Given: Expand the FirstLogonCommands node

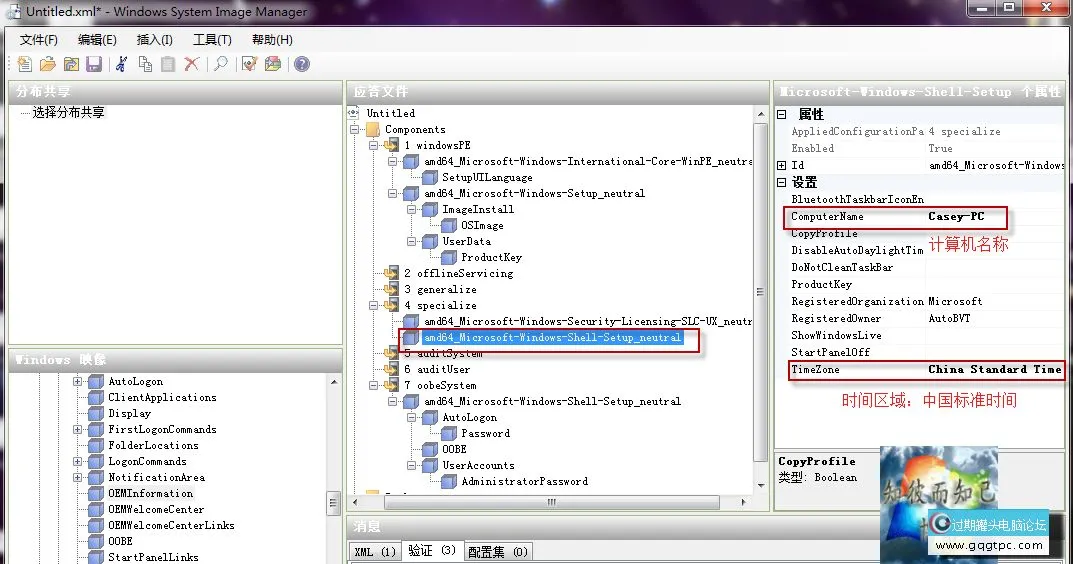Looking at the screenshot, I should (x=78, y=430).
